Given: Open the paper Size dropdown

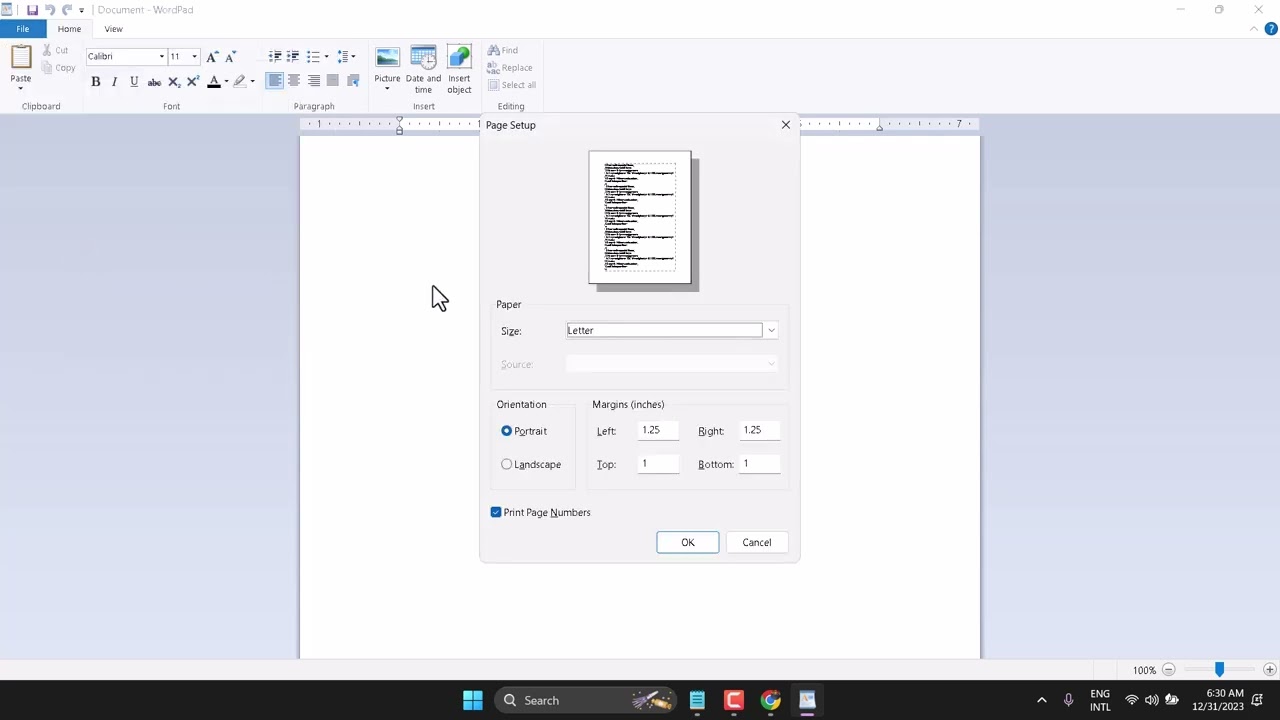Looking at the screenshot, I should 771,330.
